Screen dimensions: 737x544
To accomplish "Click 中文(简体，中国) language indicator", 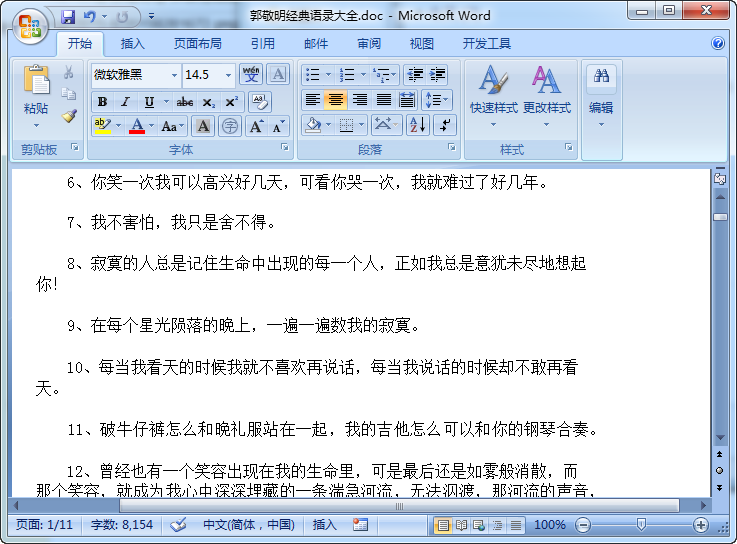I will 249,525.
